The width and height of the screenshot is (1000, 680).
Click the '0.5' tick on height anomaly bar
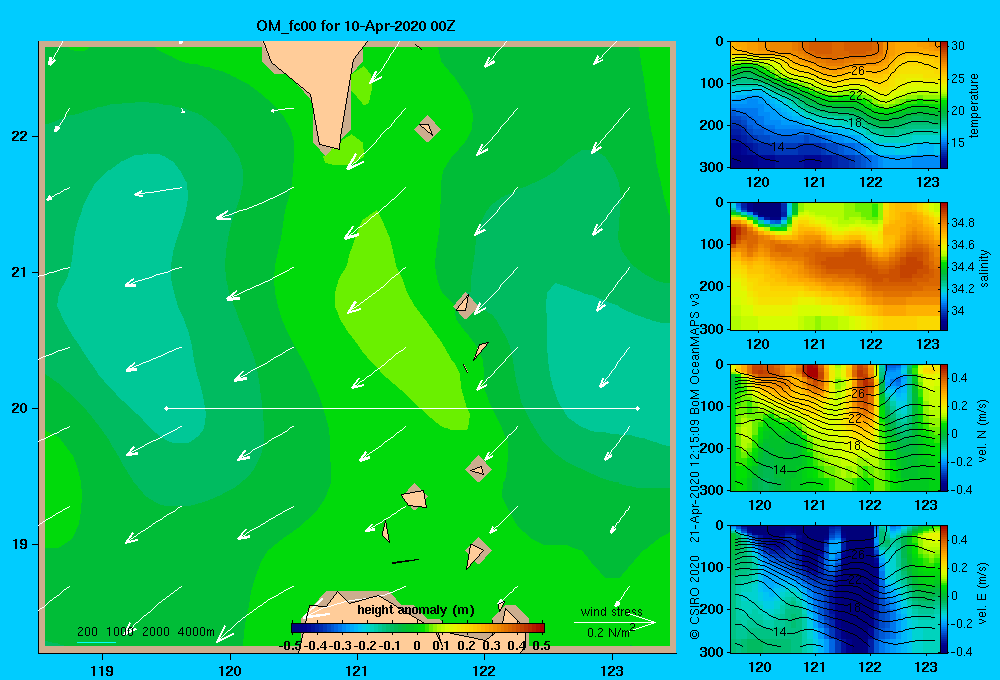pos(541,646)
